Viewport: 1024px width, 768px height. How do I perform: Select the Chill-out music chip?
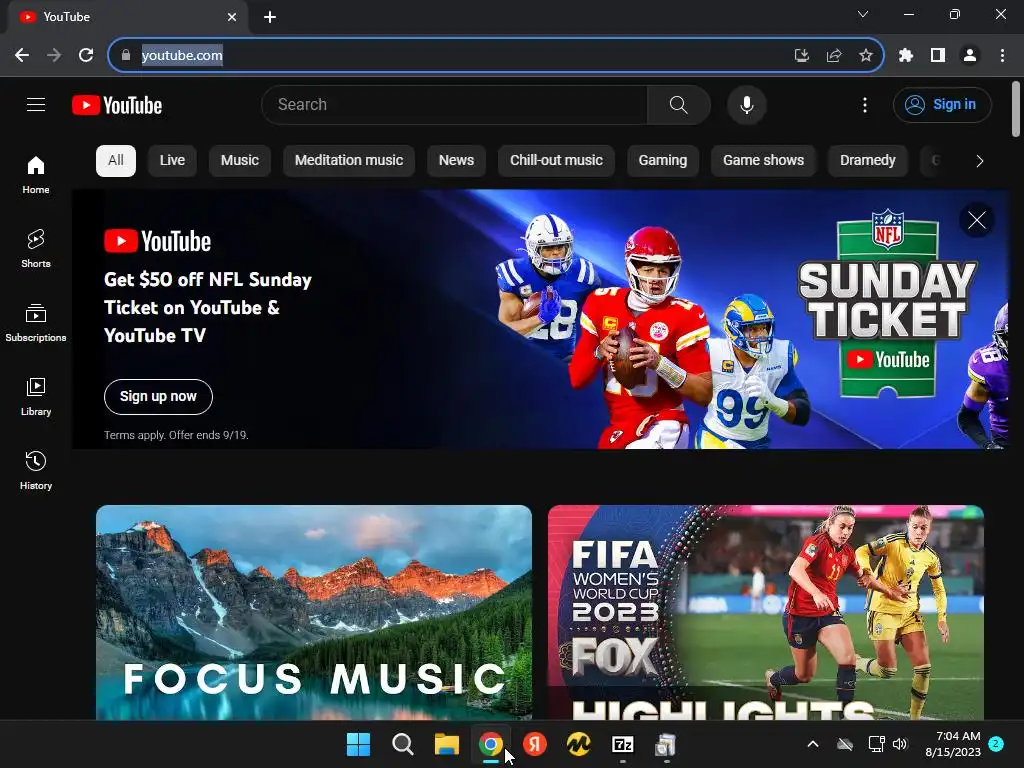click(x=556, y=161)
